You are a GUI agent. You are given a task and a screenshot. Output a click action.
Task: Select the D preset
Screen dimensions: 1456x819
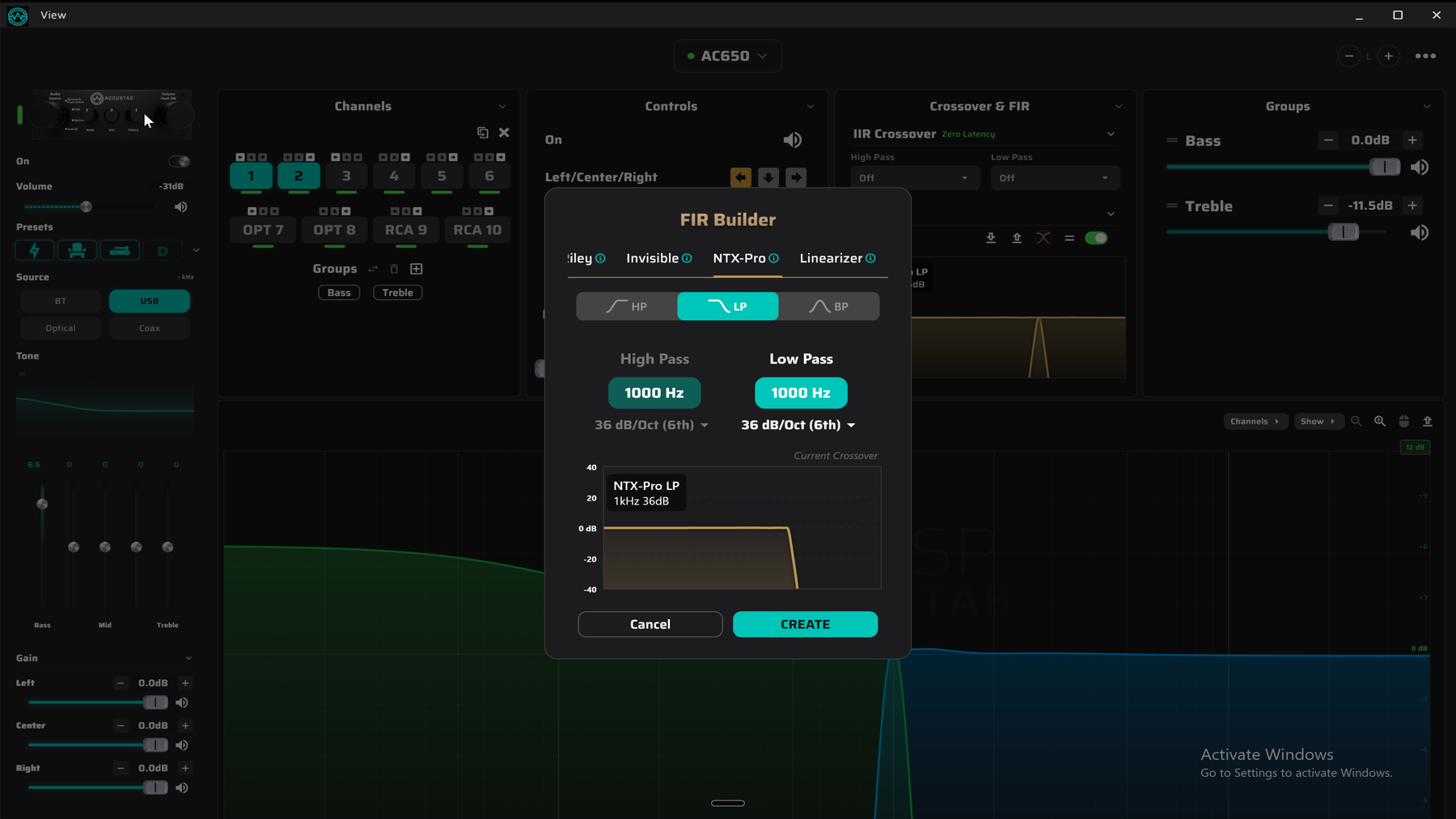163,251
